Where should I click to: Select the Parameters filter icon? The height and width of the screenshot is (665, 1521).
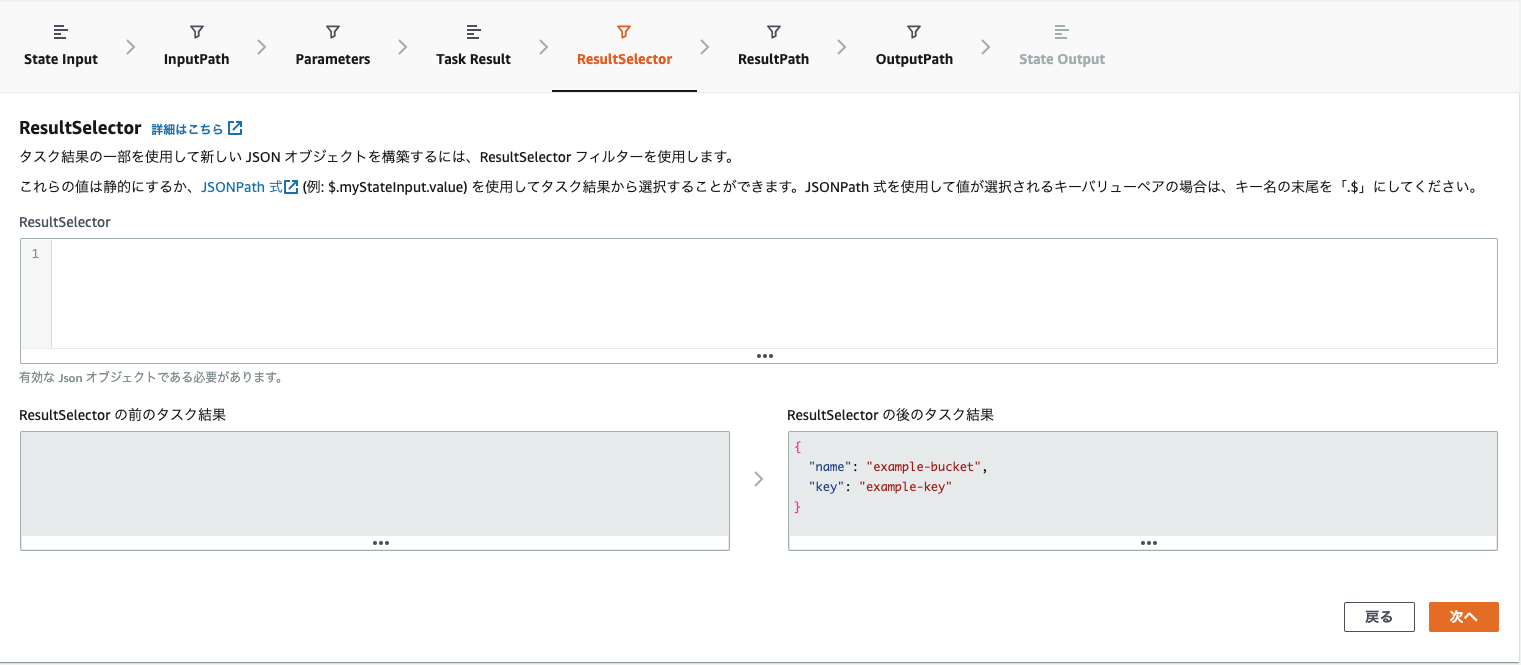pyautogui.click(x=332, y=31)
